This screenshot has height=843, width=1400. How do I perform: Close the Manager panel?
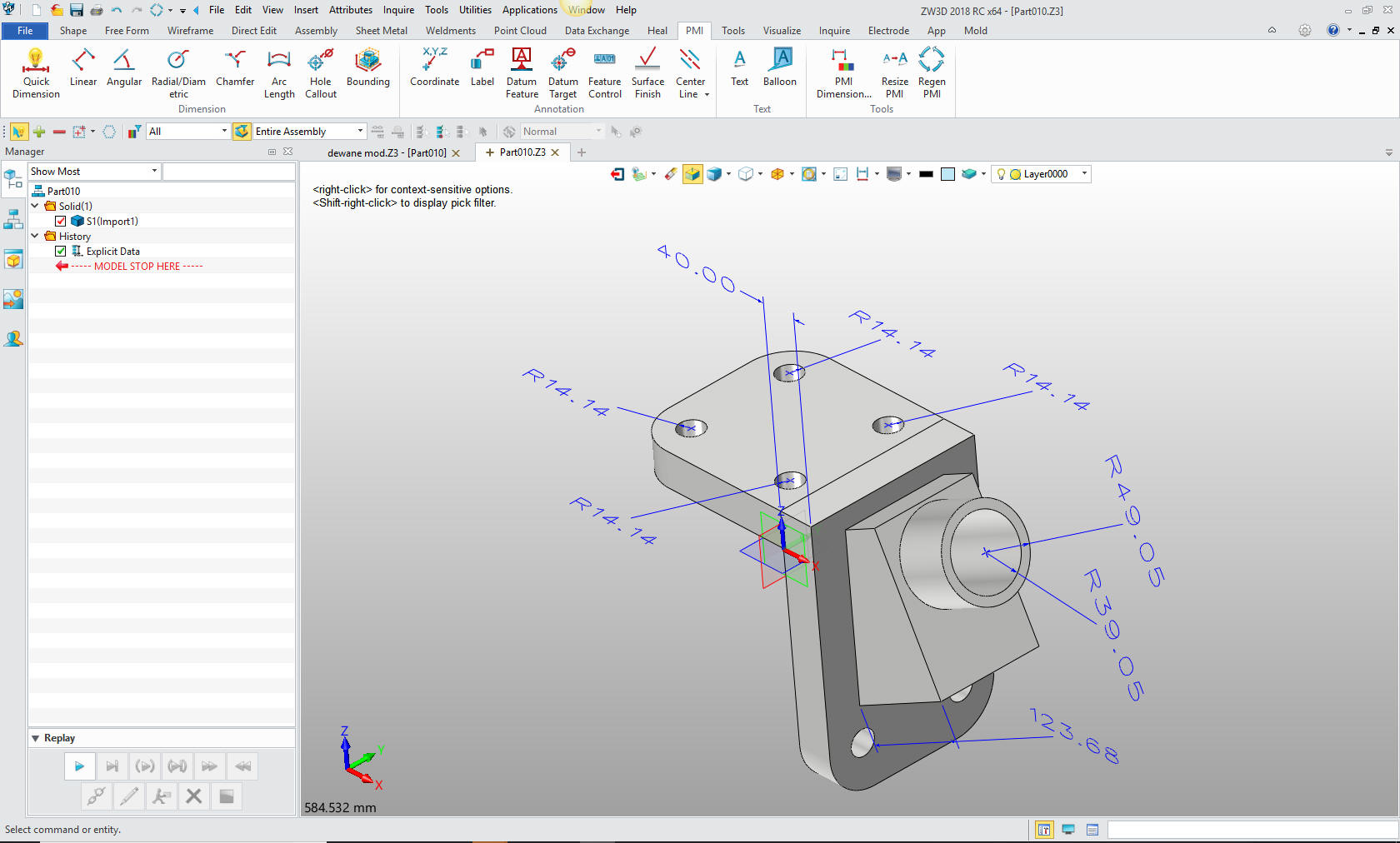287,152
